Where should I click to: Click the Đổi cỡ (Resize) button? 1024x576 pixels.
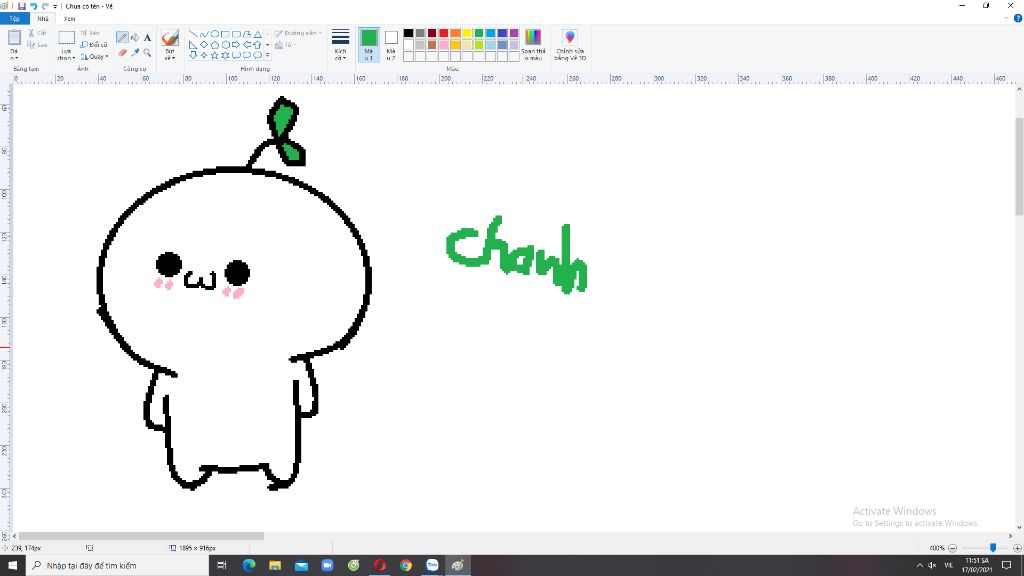pyautogui.click(x=94, y=44)
